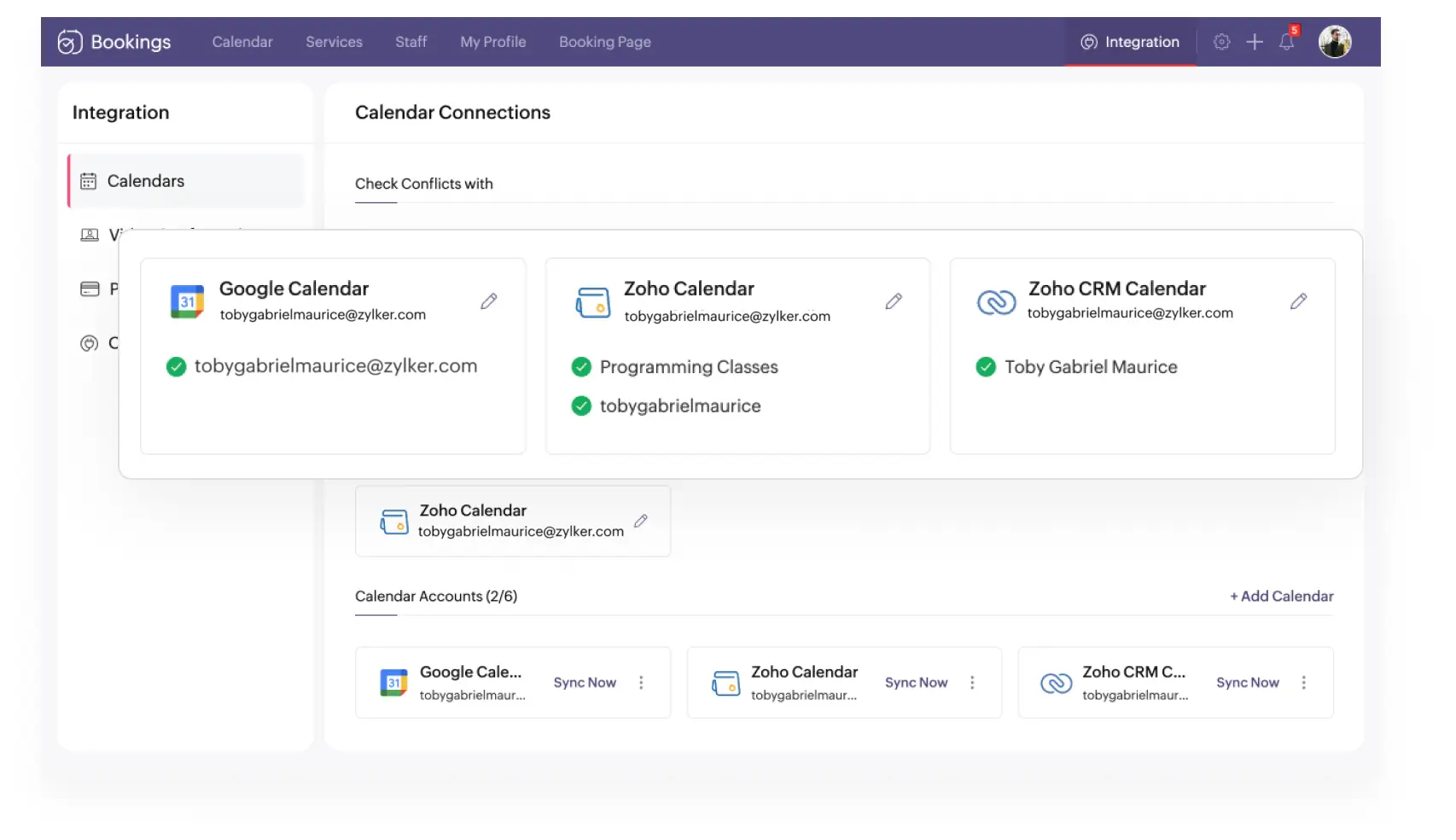1456x840 pixels.
Task: Click + Add Calendar link
Action: 1281,597
